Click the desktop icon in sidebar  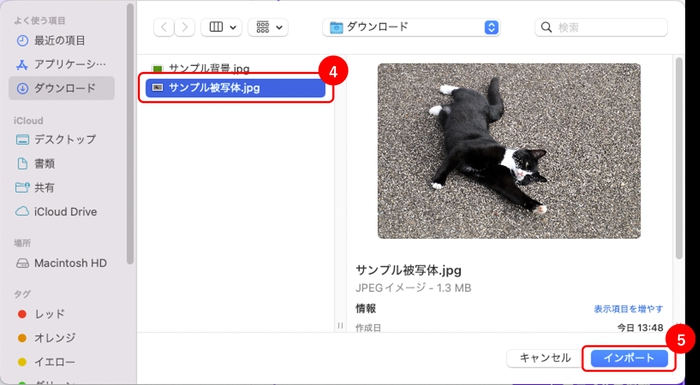coord(22,140)
